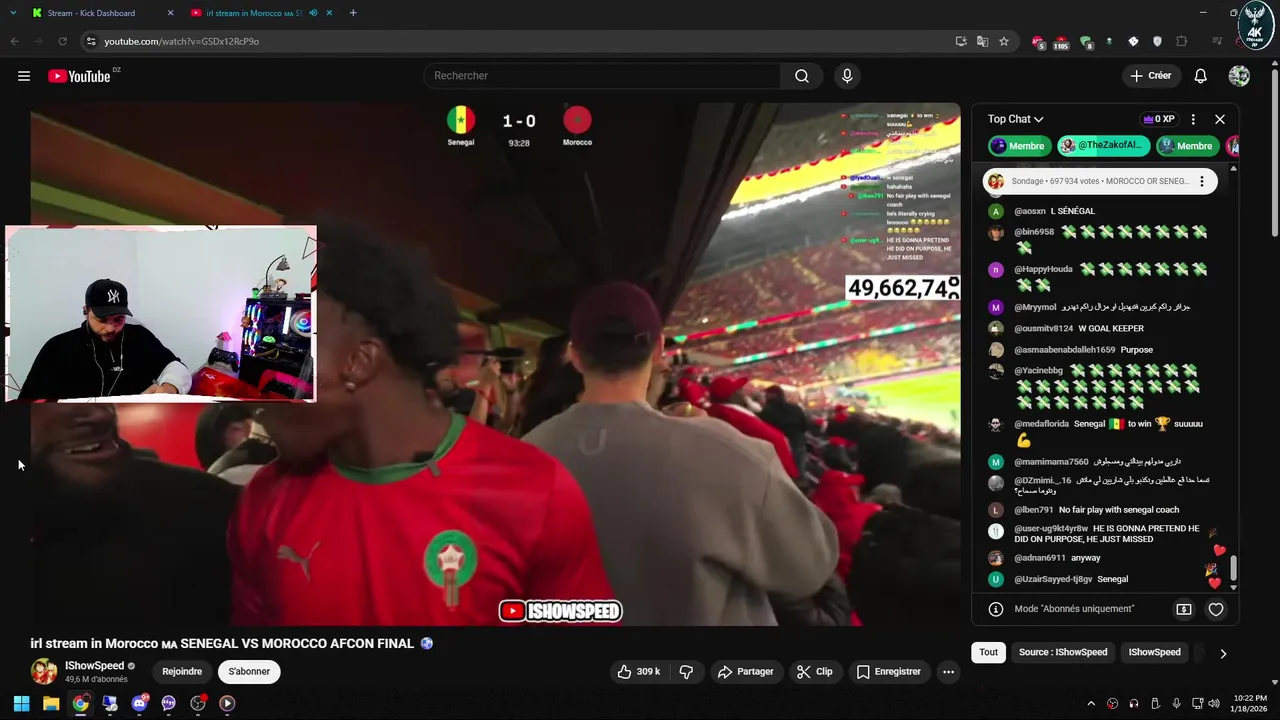Select the Source : IShowSpeed chip
This screenshot has height=720, width=1280.
tap(1063, 652)
